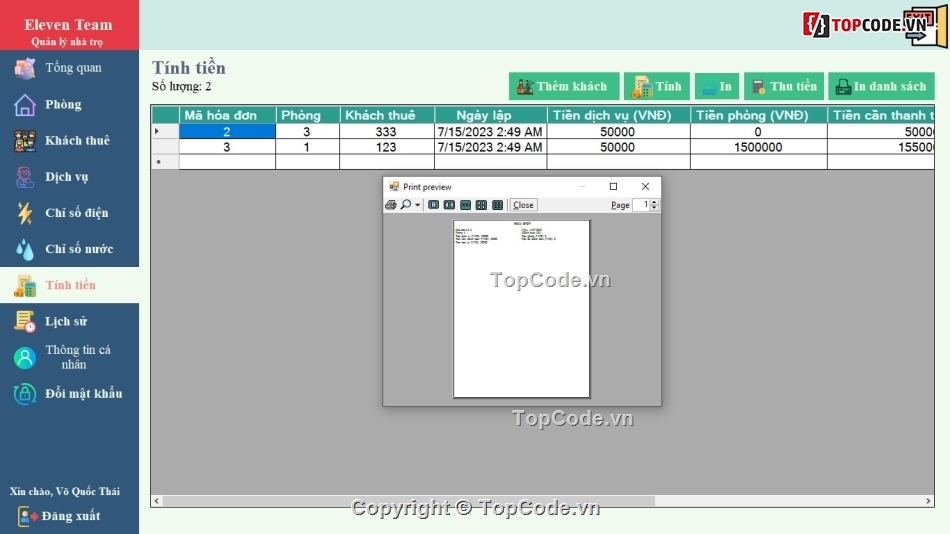Click the lightning bolt electricity icon
Viewport: 950px width, 534px height.
[x=25, y=213]
